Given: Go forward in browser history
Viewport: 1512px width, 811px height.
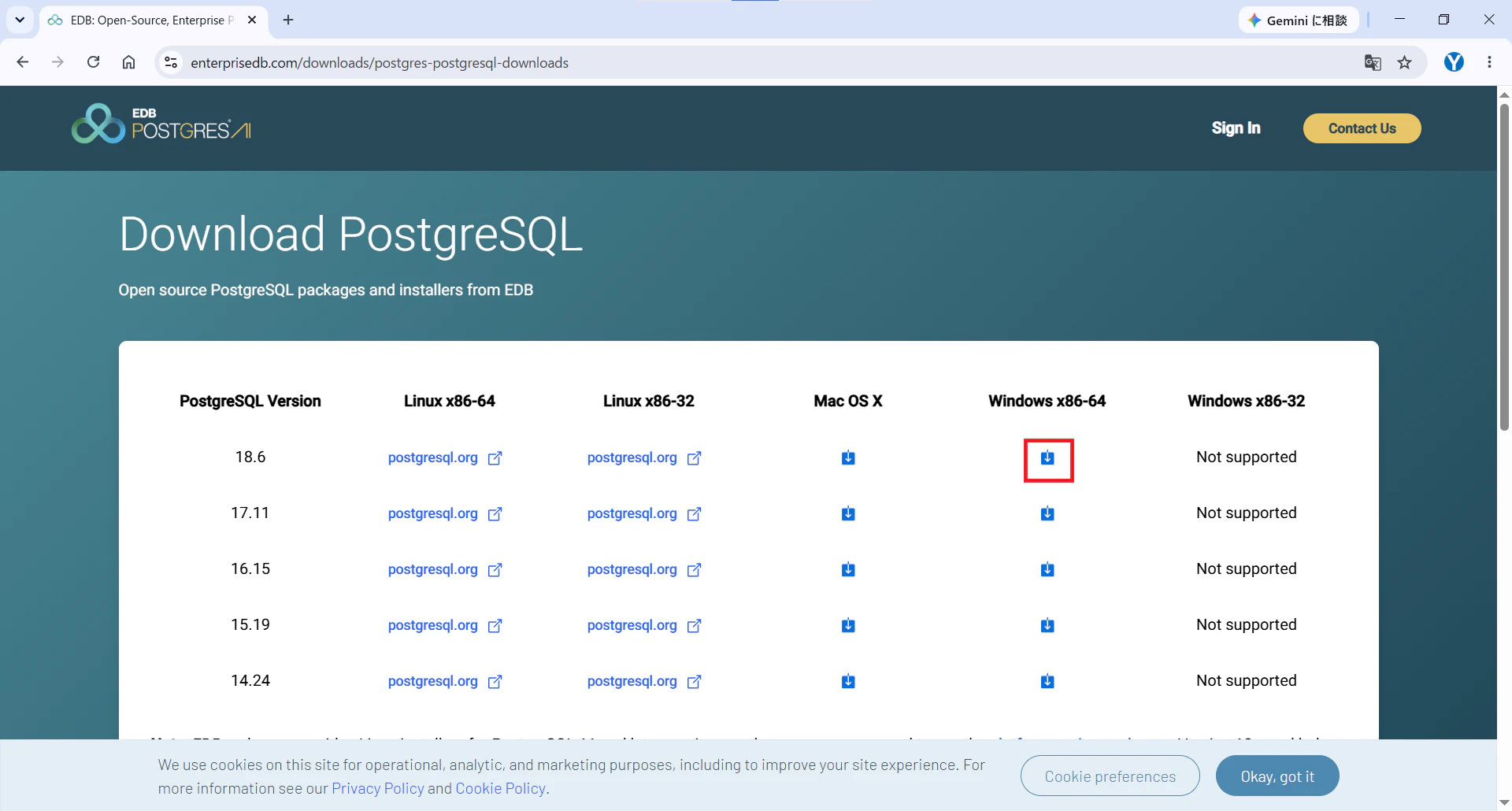Looking at the screenshot, I should [x=57, y=62].
